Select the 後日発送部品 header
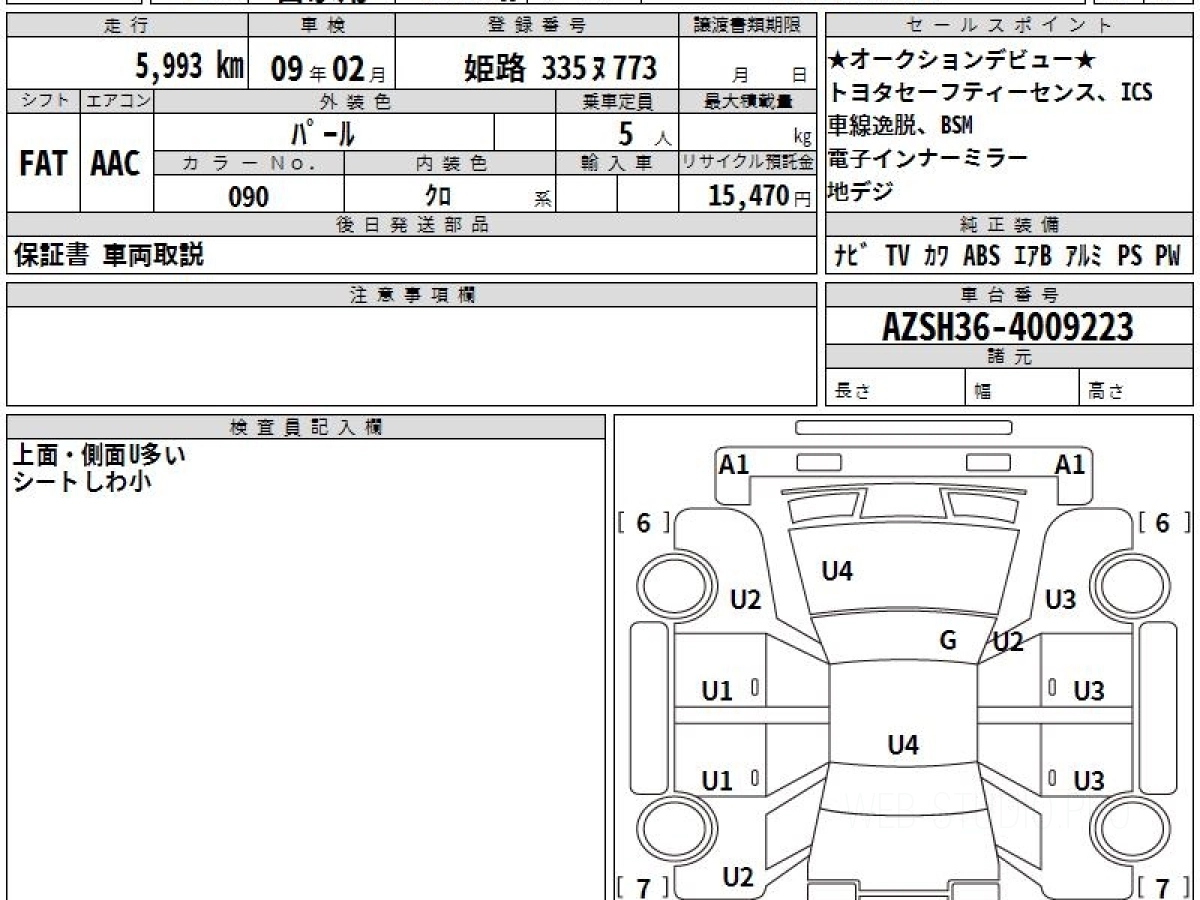The width and height of the screenshot is (1200, 900). point(412,225)
